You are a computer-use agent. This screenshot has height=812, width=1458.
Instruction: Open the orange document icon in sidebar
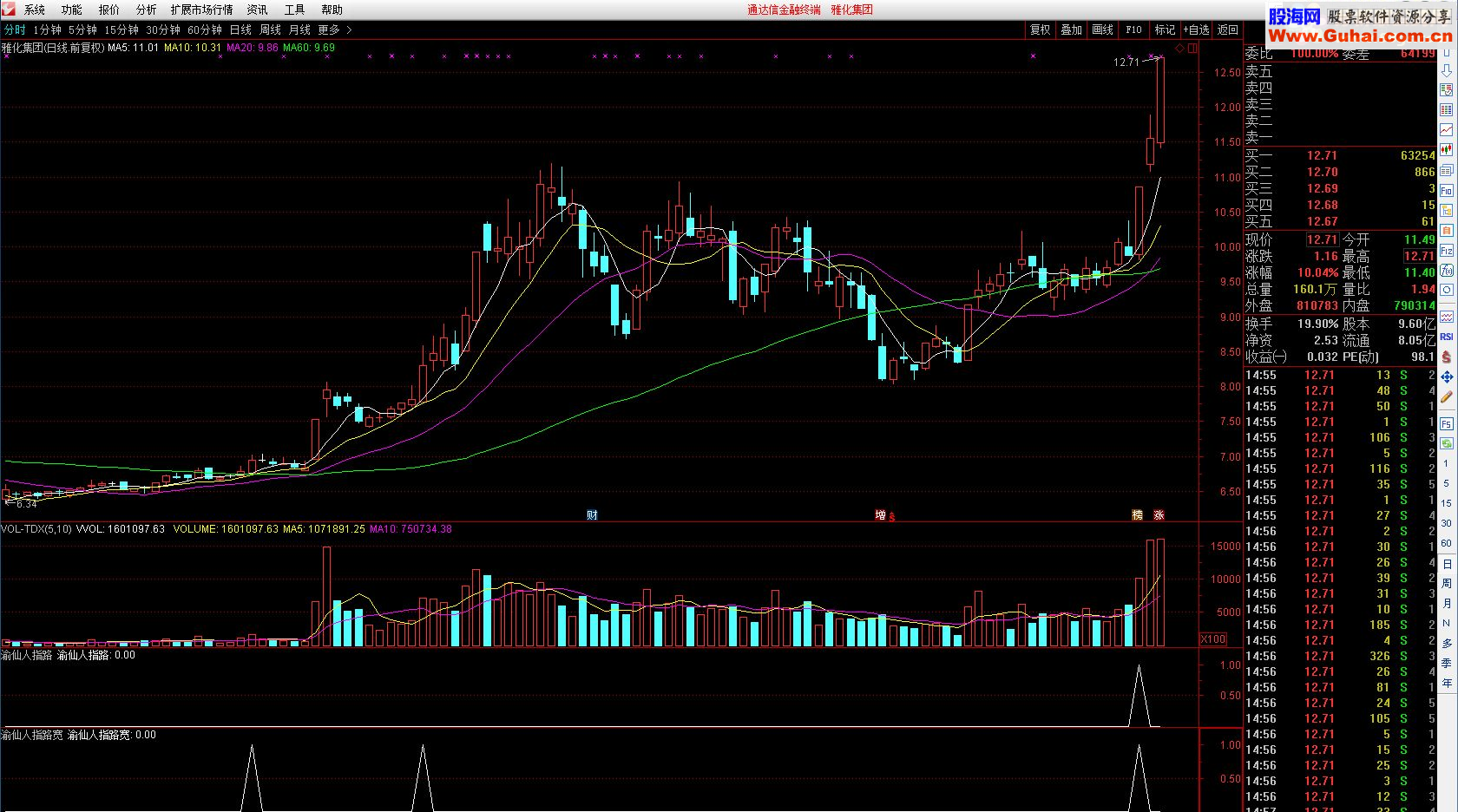coord(1447,230)
